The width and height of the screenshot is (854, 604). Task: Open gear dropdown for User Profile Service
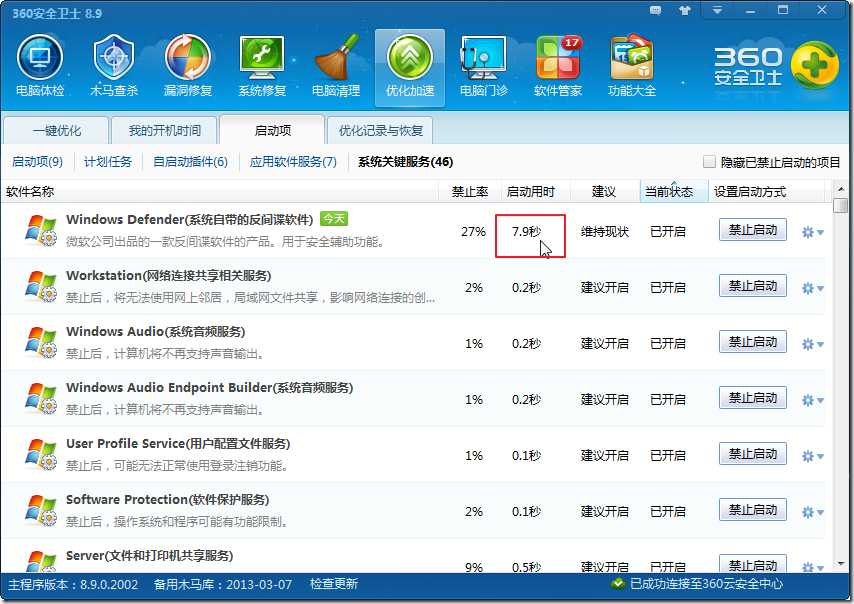[x=813, y=457]
